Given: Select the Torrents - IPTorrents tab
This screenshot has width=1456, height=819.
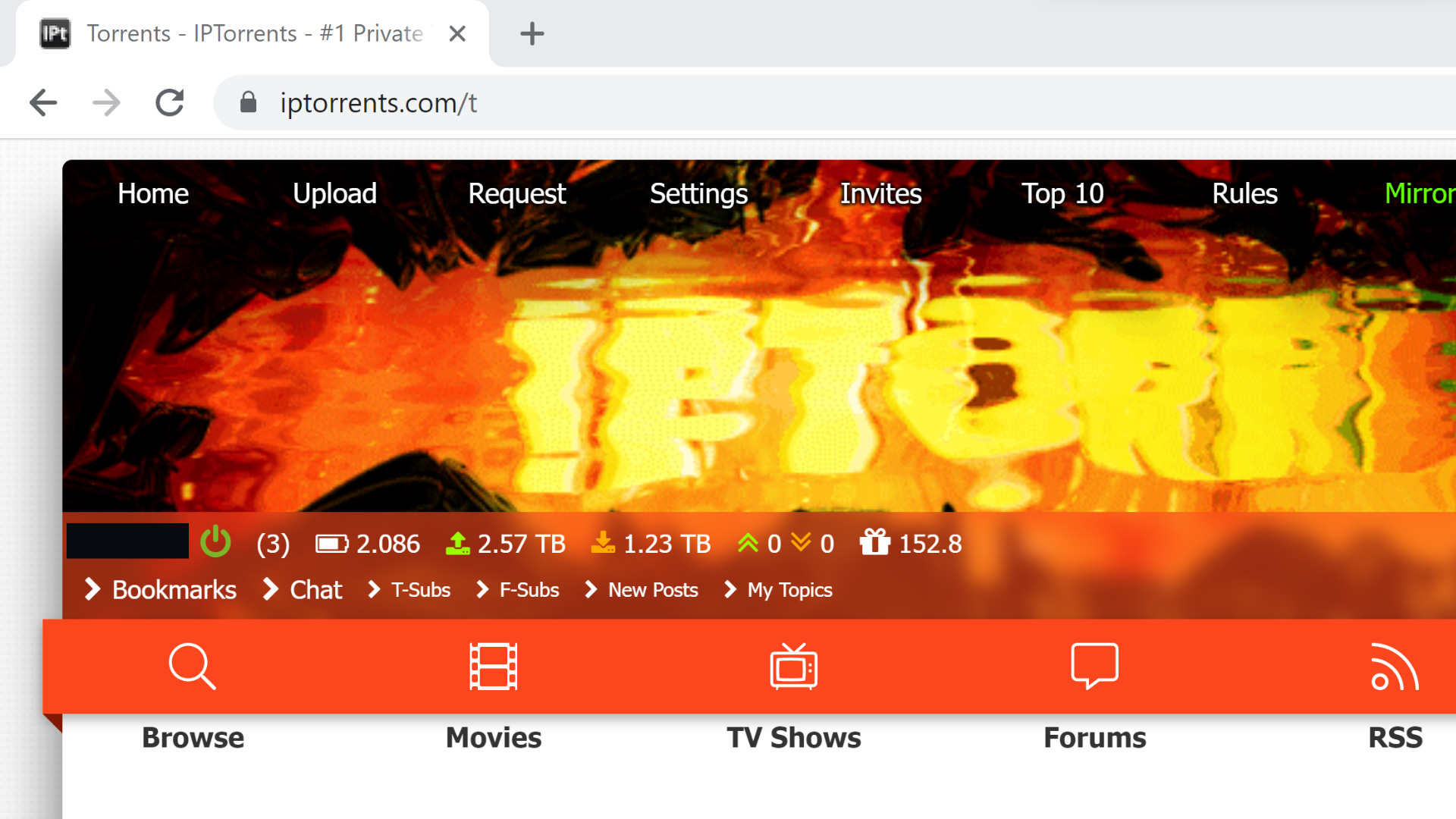Looking at the screenshot, I should 252,33.
